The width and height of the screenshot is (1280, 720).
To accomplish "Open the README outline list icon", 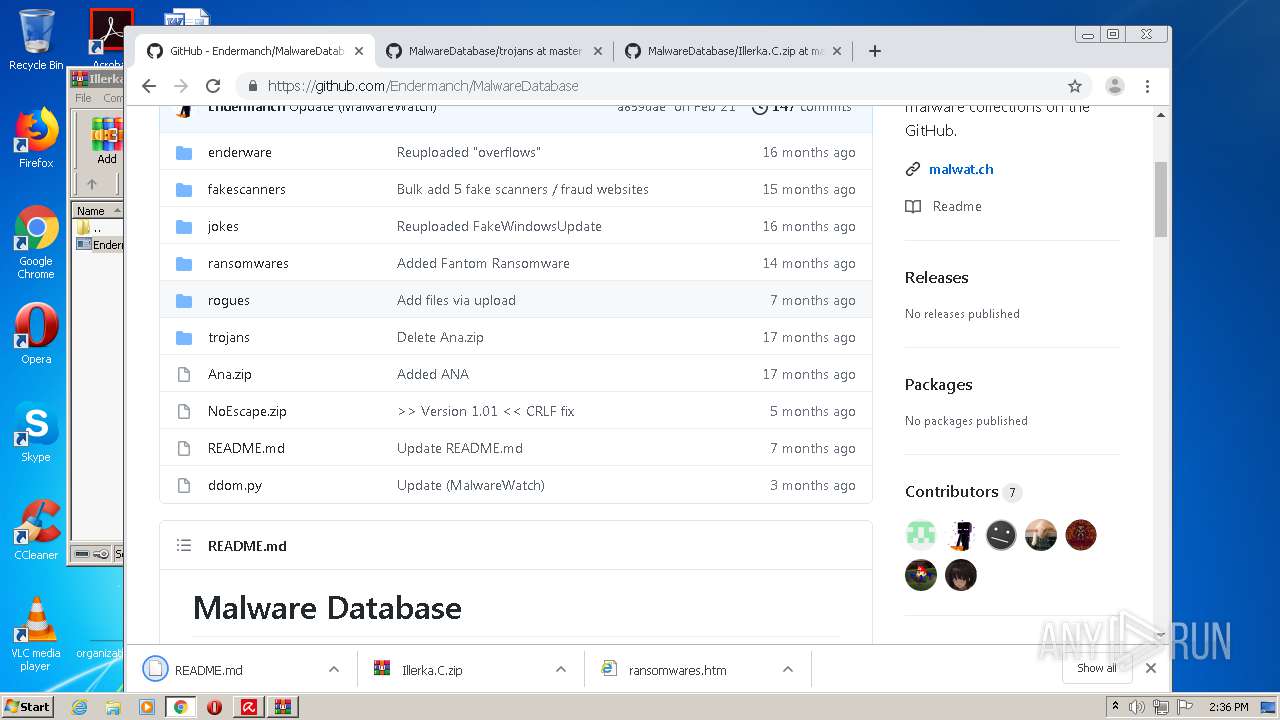I will (x=184, y=546).
